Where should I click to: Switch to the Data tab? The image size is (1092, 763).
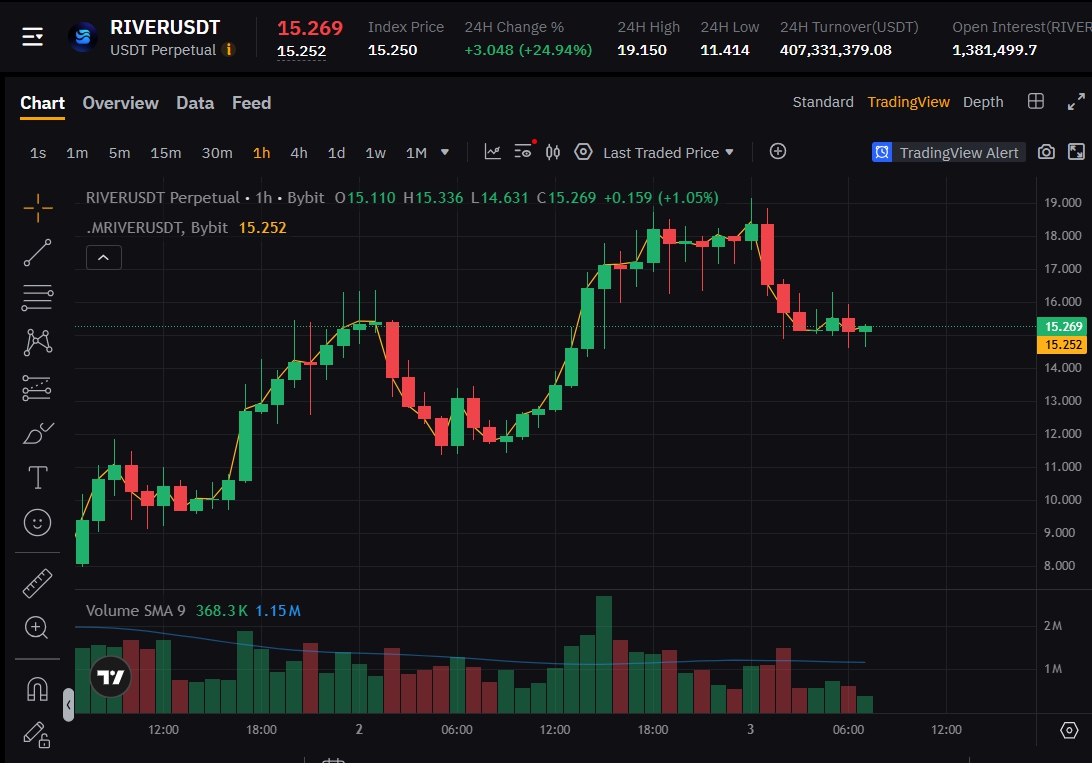coord(195,103)
